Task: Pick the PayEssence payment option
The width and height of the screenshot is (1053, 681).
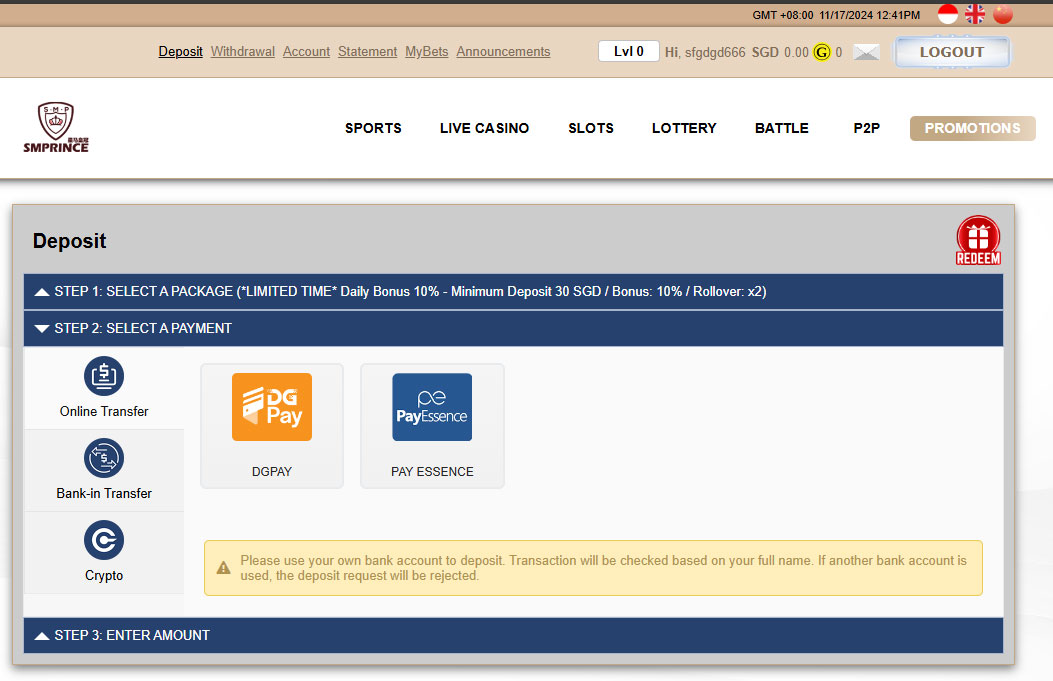Action: pos(432,407)
